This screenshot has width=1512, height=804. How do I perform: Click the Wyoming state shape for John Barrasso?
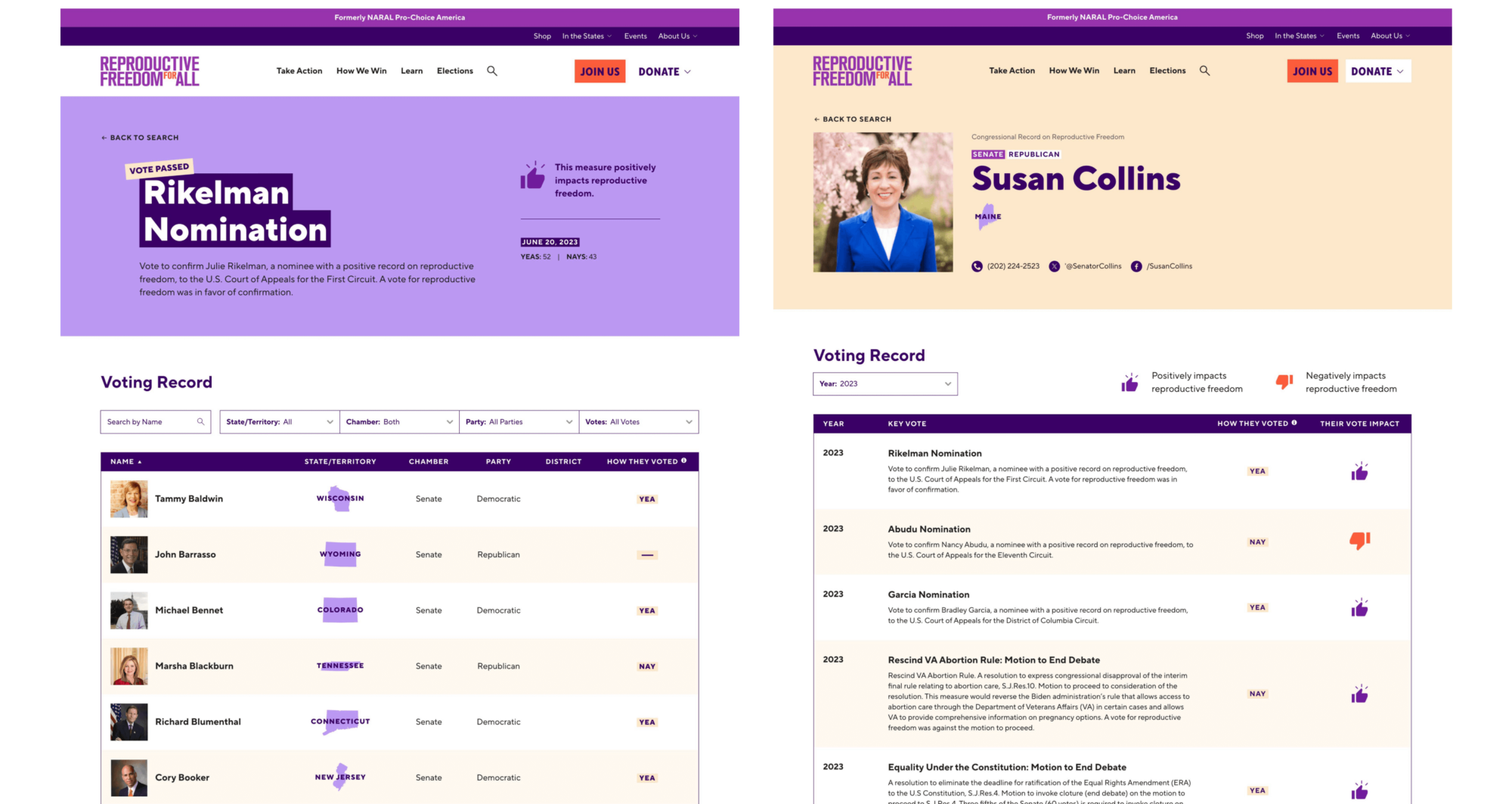[x=340, y=554]
